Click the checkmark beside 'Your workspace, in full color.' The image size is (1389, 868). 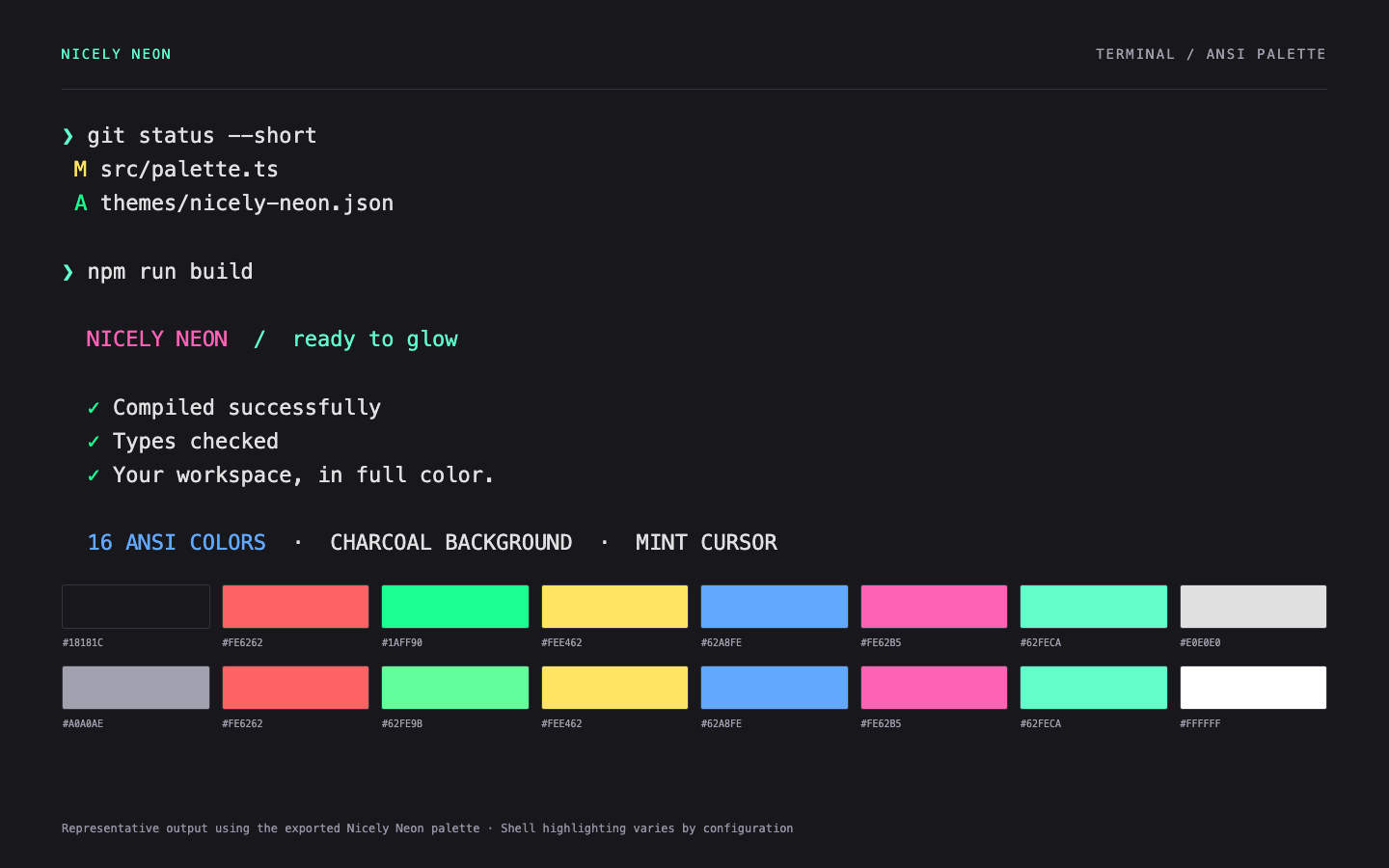click(94, 475)
